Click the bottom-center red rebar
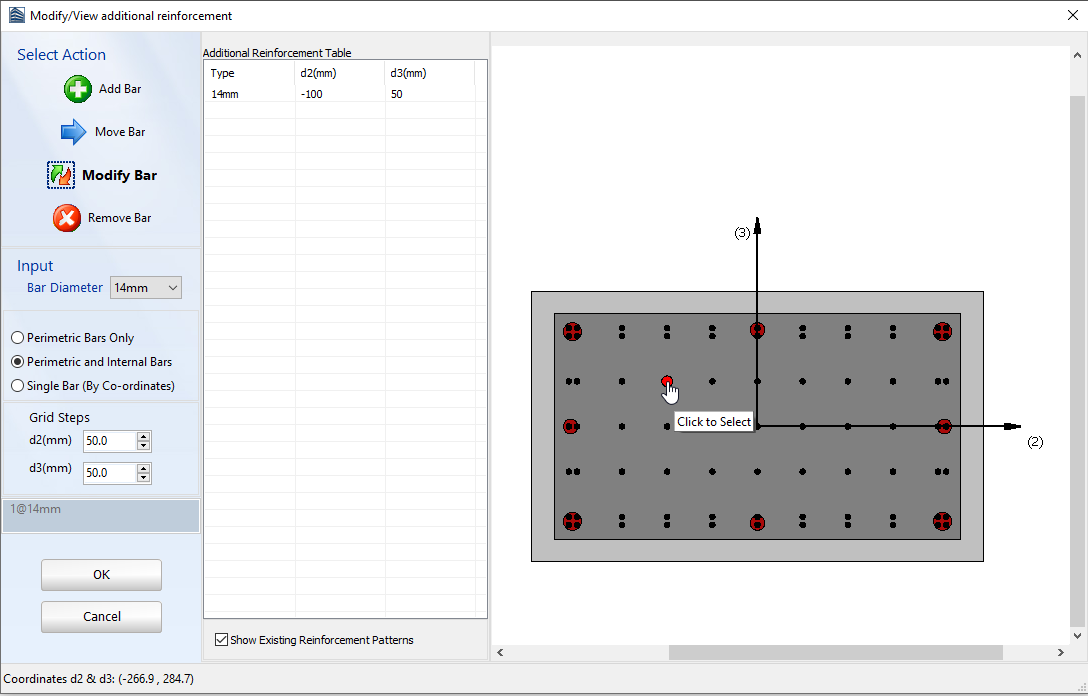This screenshot has width=1088, height=696. (x=757, y=522)
